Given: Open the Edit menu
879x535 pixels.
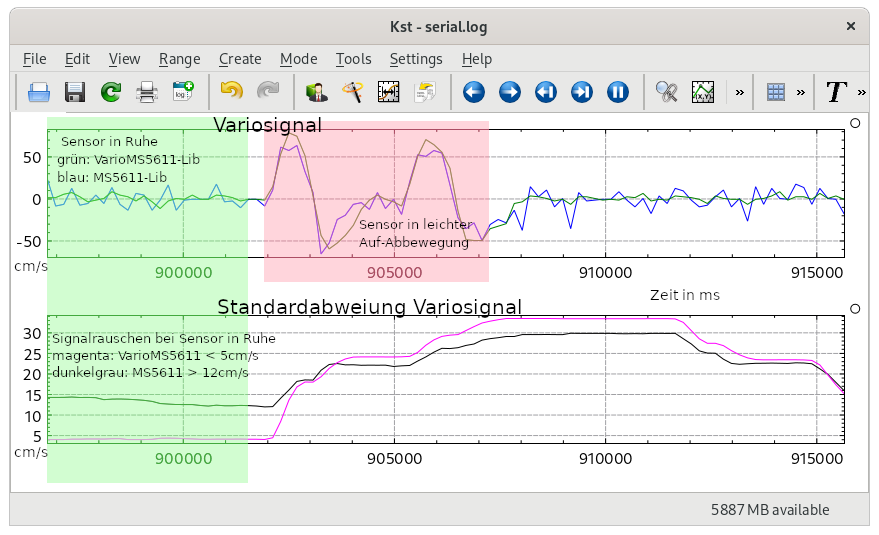Looking at the screenshot, I should pyautogui.click(x=77, y=59).
